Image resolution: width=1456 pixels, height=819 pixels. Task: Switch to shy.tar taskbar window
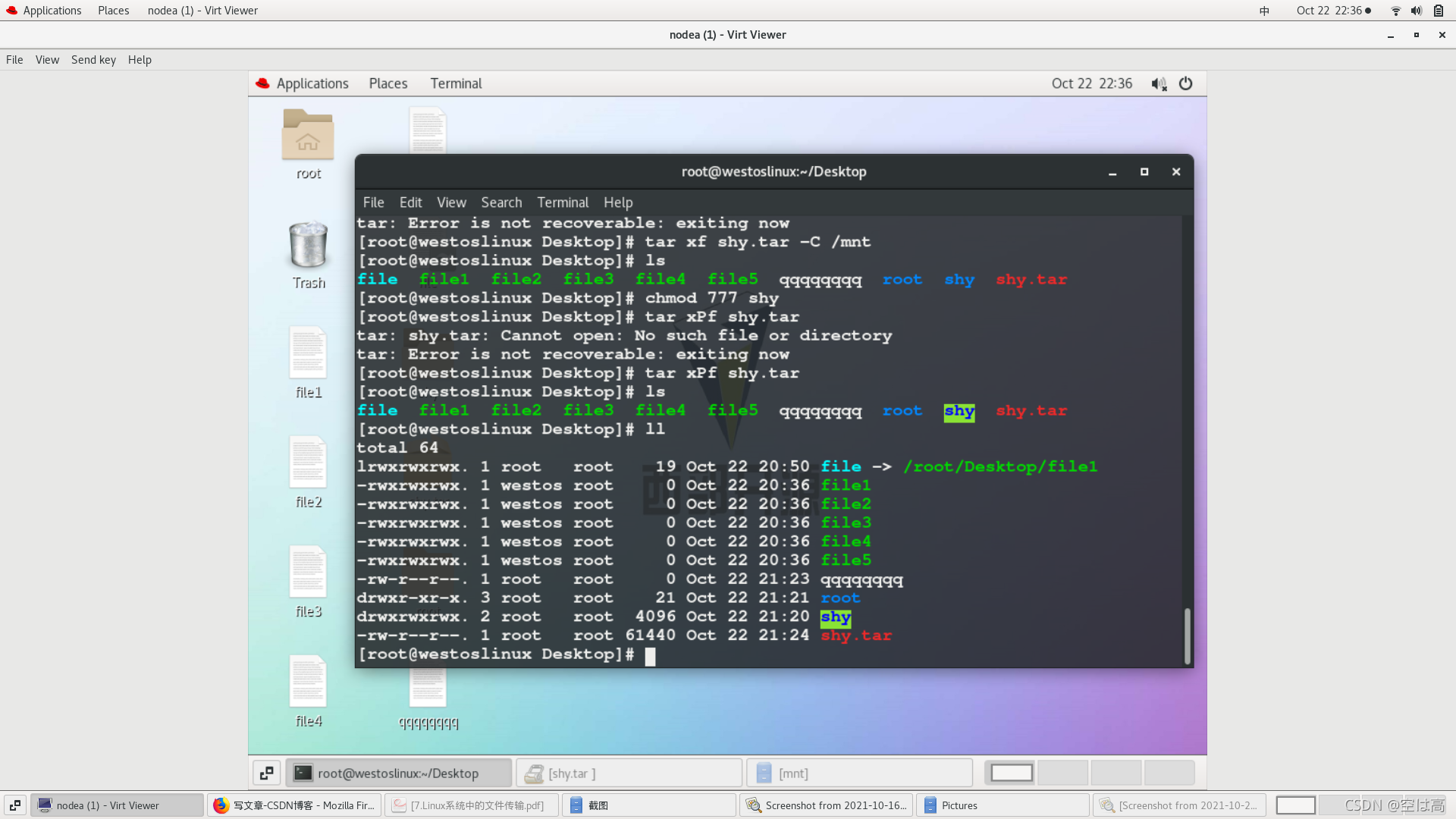tap(629, 773)
